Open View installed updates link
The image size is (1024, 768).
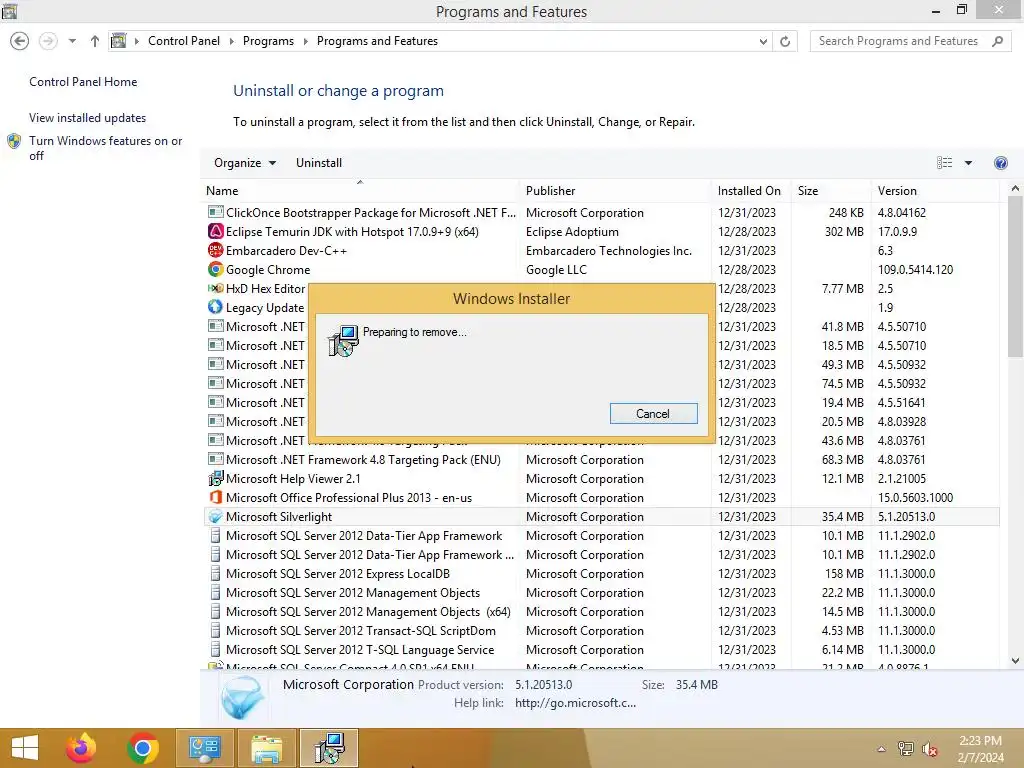(x=88, y=118)
